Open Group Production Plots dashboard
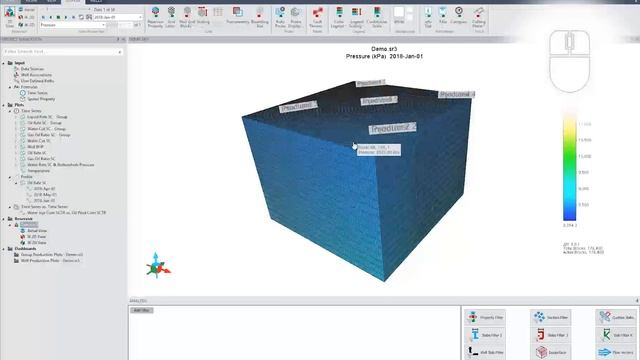 tap(51, 255)
